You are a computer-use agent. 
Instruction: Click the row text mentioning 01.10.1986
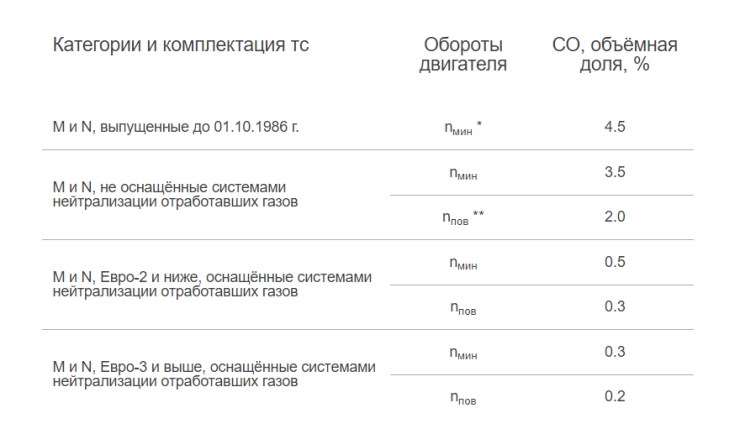176,128
